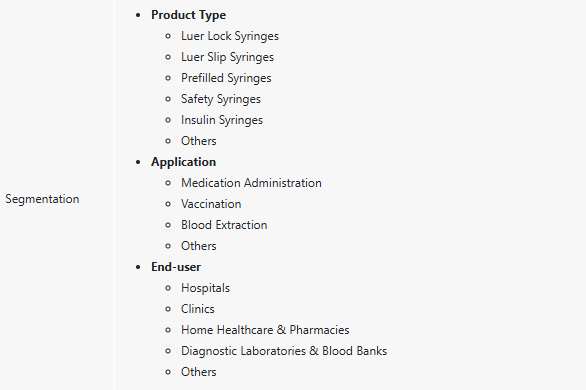Select the Prefilled Syringes entry

(226, 78)
